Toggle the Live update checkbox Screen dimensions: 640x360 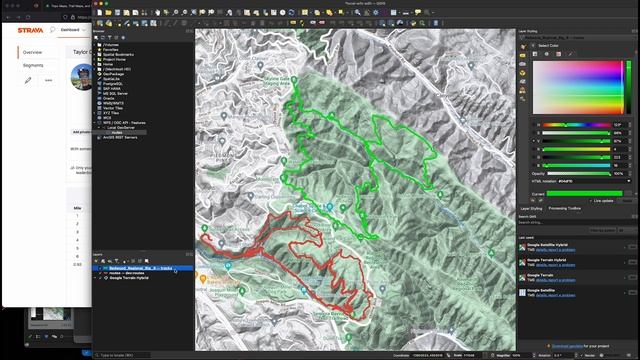[x=590, y=201]
